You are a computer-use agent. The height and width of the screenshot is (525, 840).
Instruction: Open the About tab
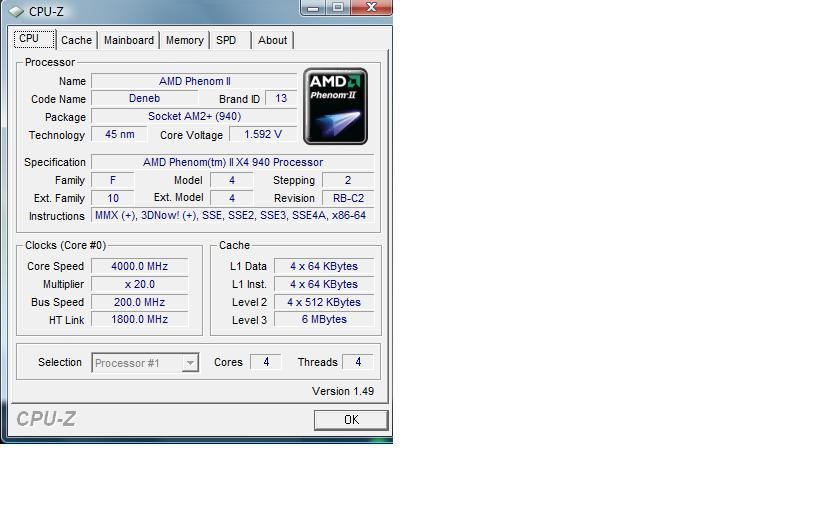tap(272, 40)
